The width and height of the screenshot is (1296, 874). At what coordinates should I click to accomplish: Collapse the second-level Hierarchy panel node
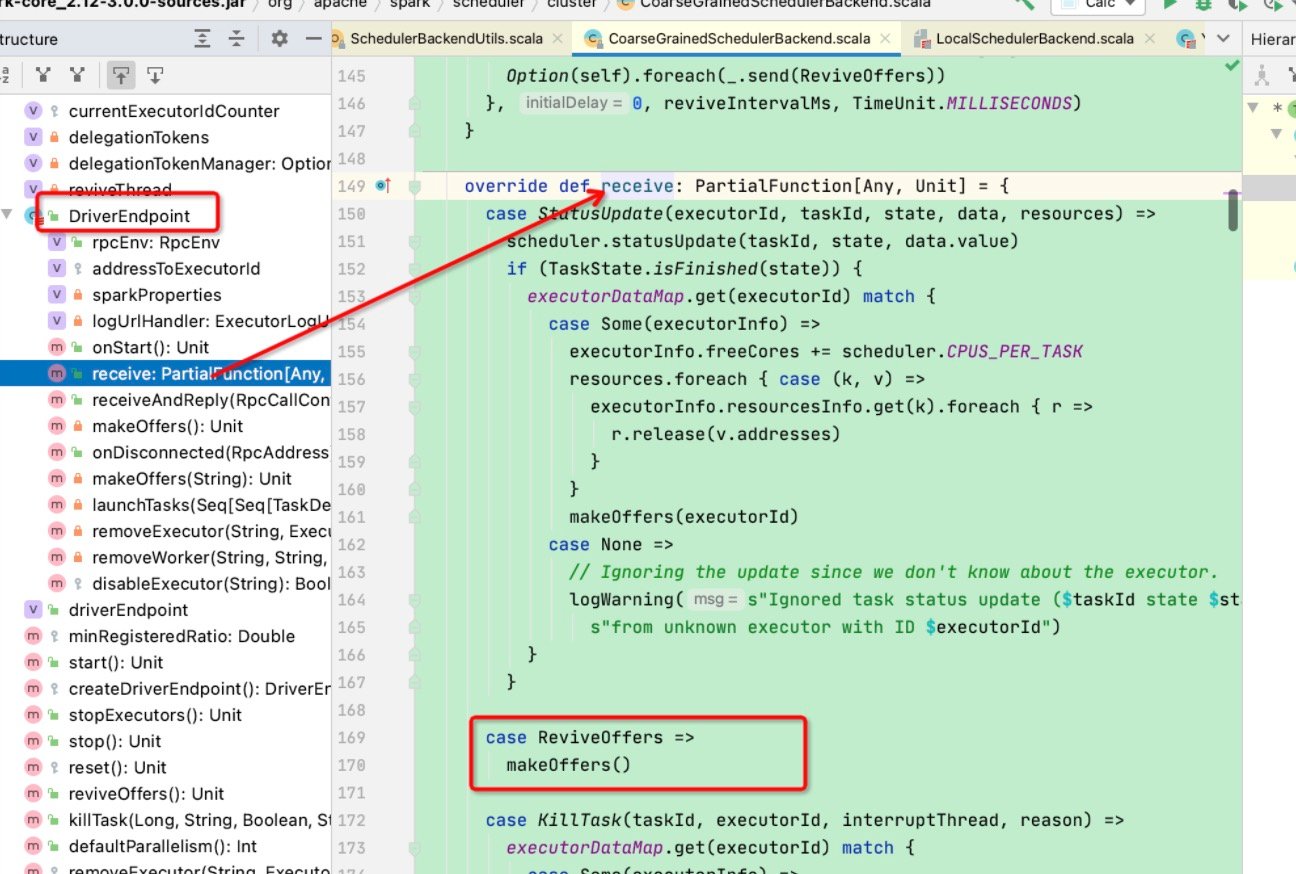pyautogui.click(x=1277, y=133)
